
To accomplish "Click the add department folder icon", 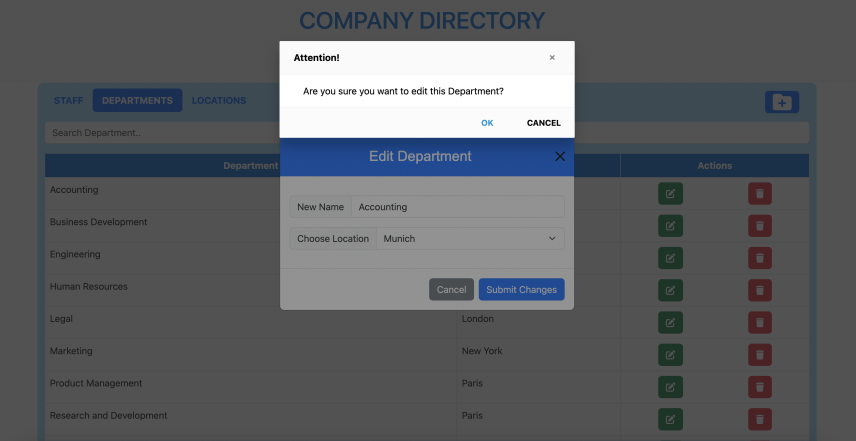I will click(781, 102).
